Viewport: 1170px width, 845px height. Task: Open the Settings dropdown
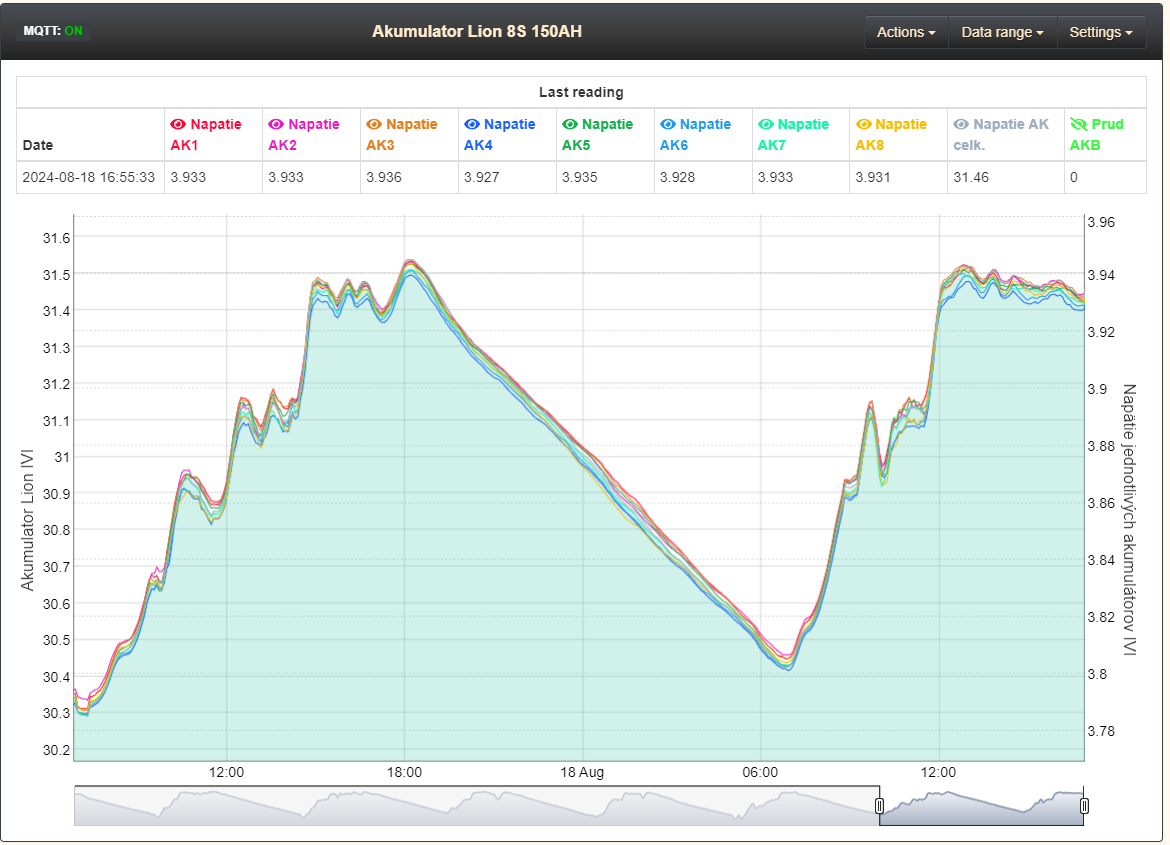(x=1100, y=32)
